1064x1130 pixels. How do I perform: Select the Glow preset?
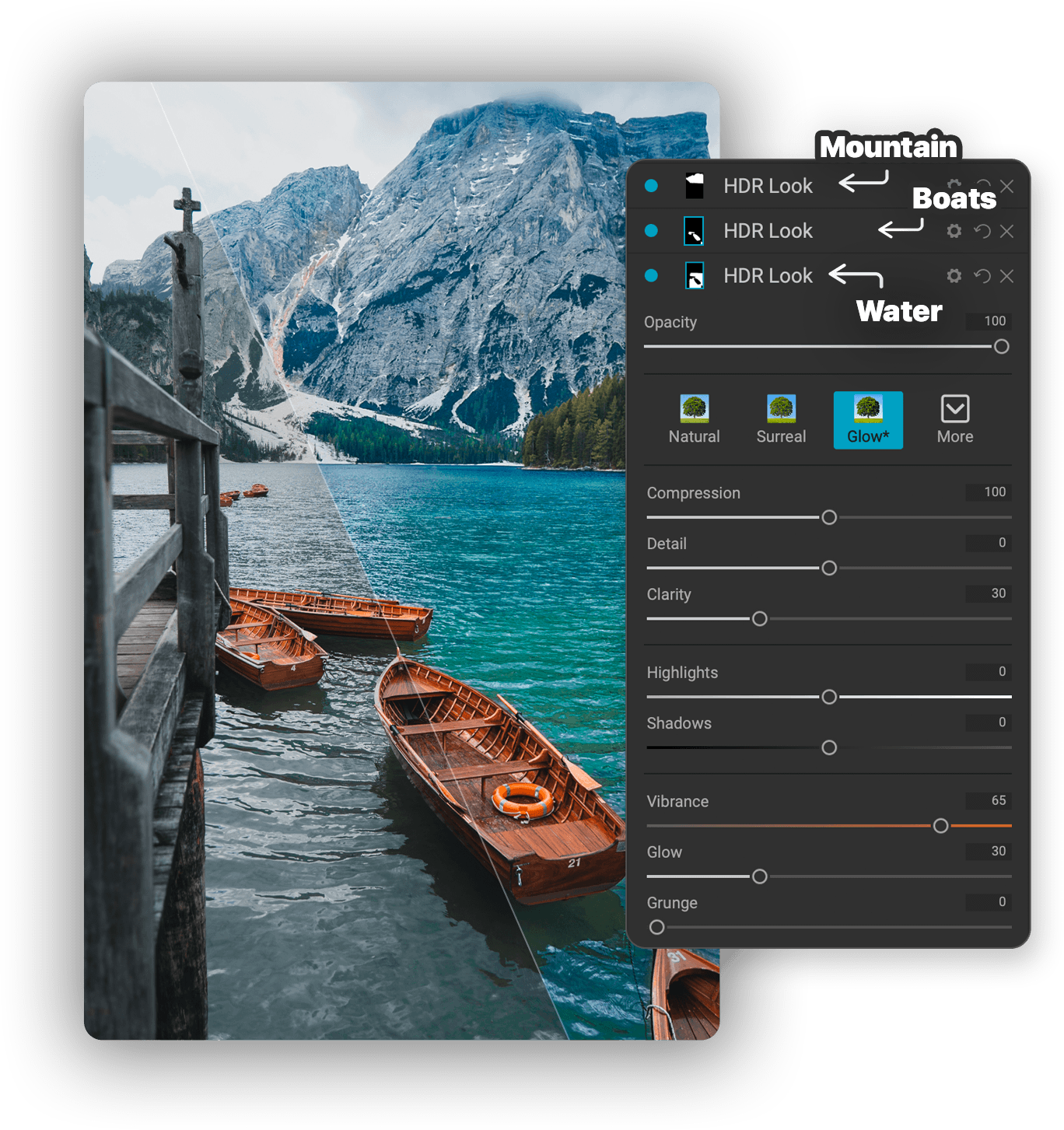[x=867, y=420]
